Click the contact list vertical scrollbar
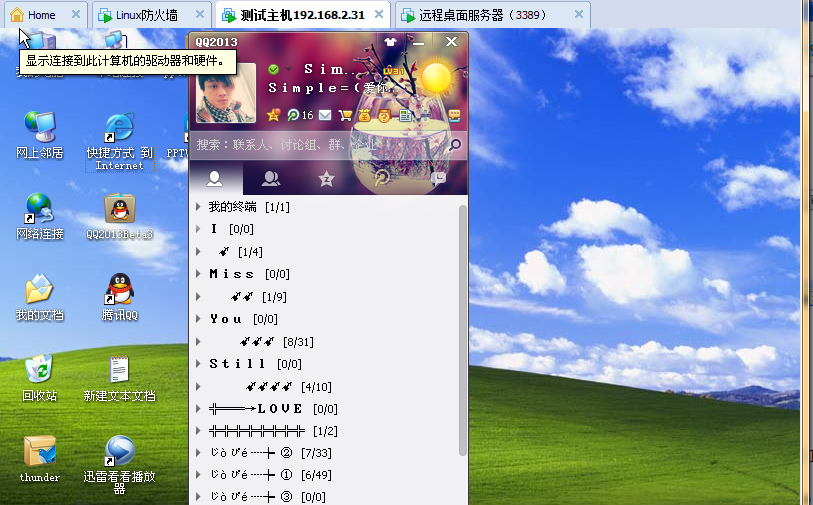813x505 pixels. (462, 330)
